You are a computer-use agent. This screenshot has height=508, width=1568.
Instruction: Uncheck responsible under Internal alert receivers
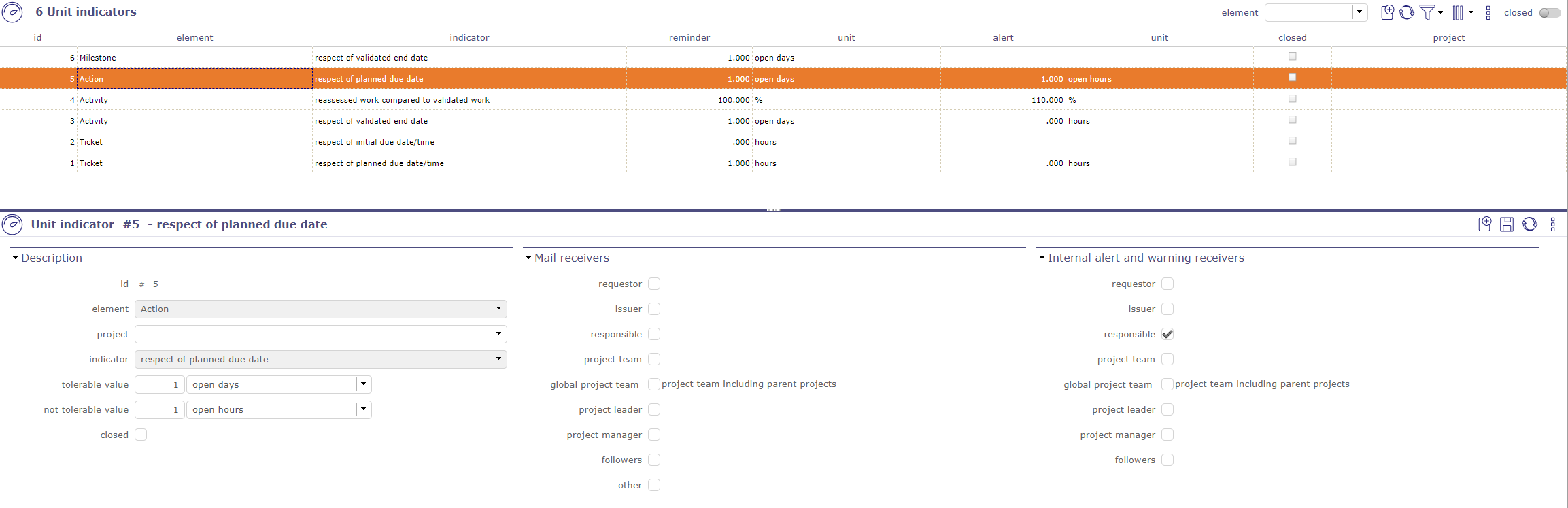(1168, 334)
